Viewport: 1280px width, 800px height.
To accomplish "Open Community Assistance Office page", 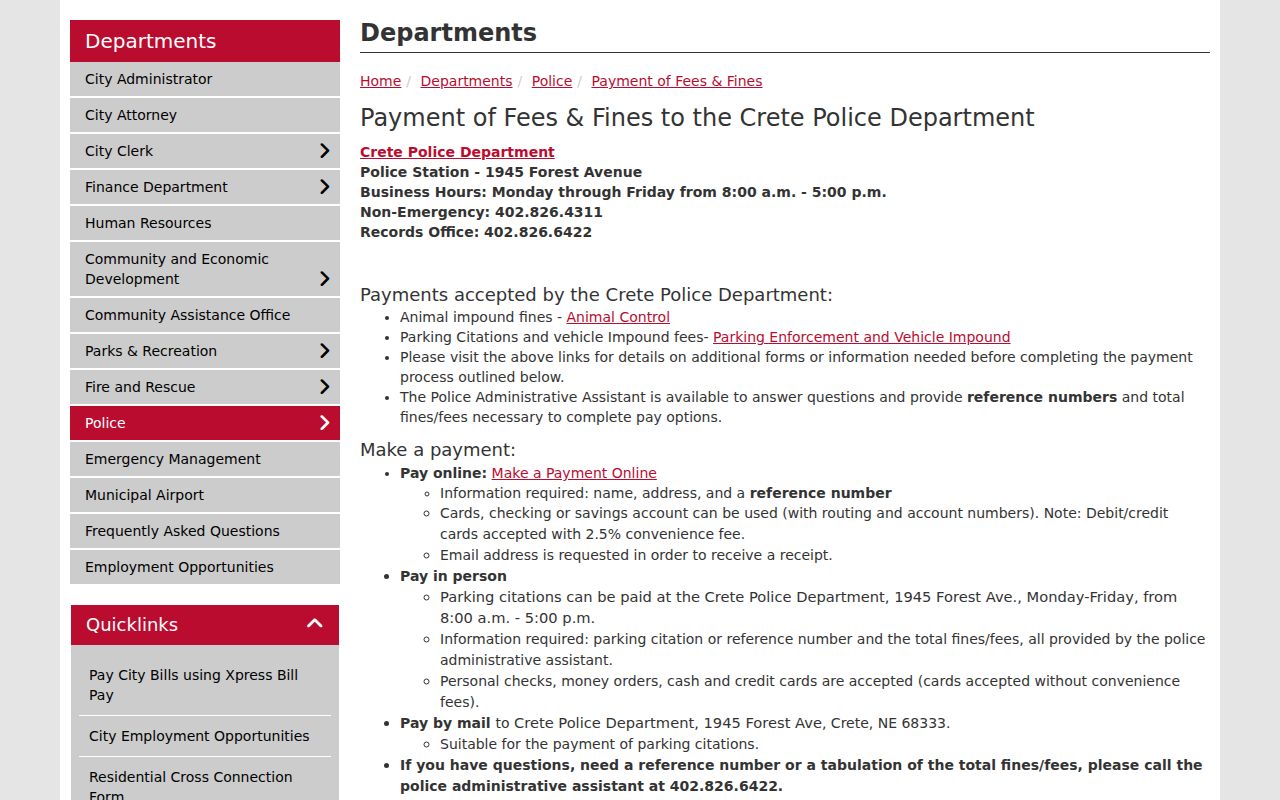I will point(205,315).
